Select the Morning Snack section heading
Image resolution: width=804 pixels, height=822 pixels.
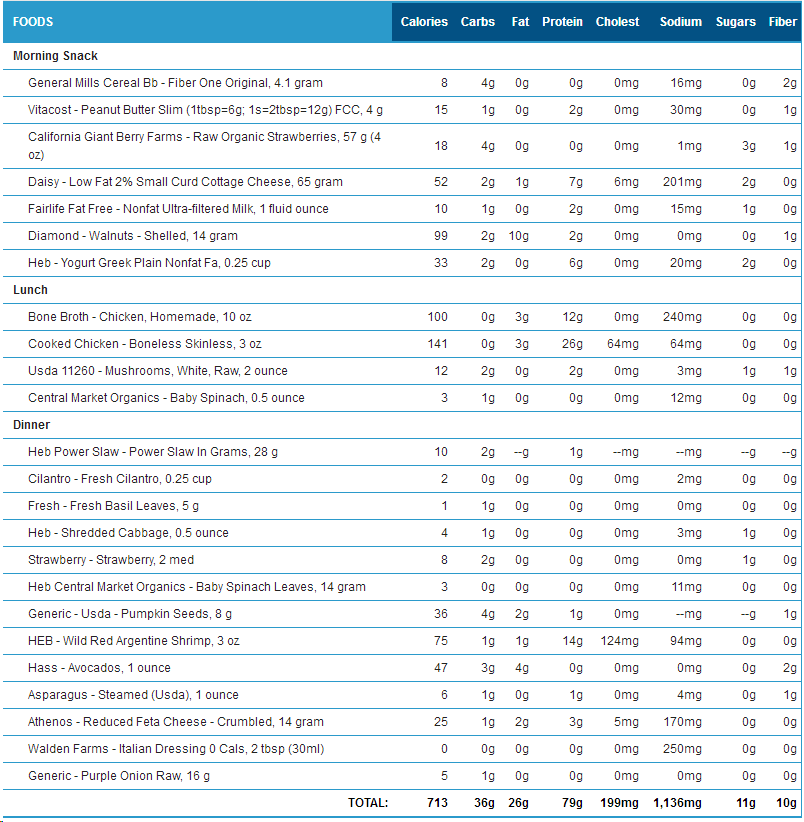pyautogui.click(x=55, y=56)
